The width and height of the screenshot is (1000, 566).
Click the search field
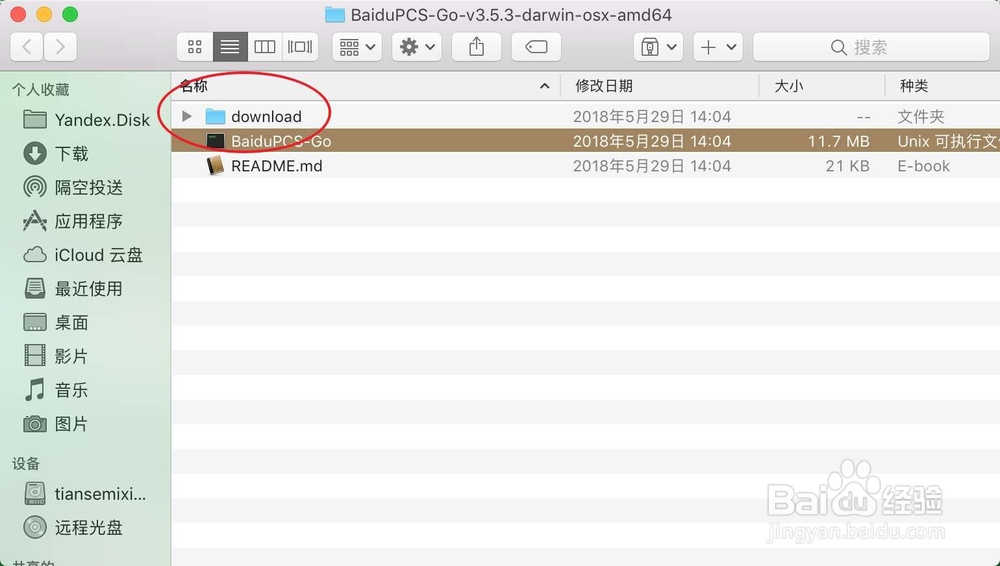(x=871, y=47)
